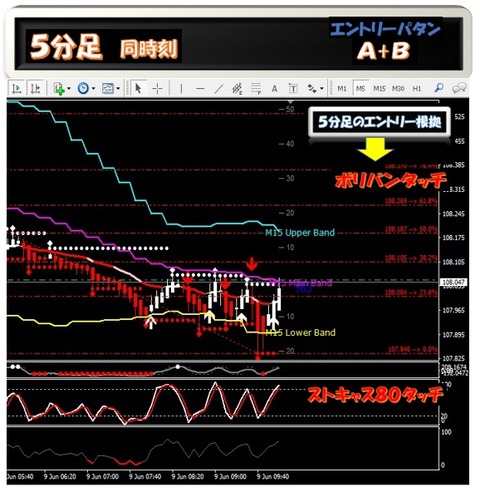Expand the Arrows objects dropdown arrow
The height and width of the screenshot is (492, 480).
[322, 89]
